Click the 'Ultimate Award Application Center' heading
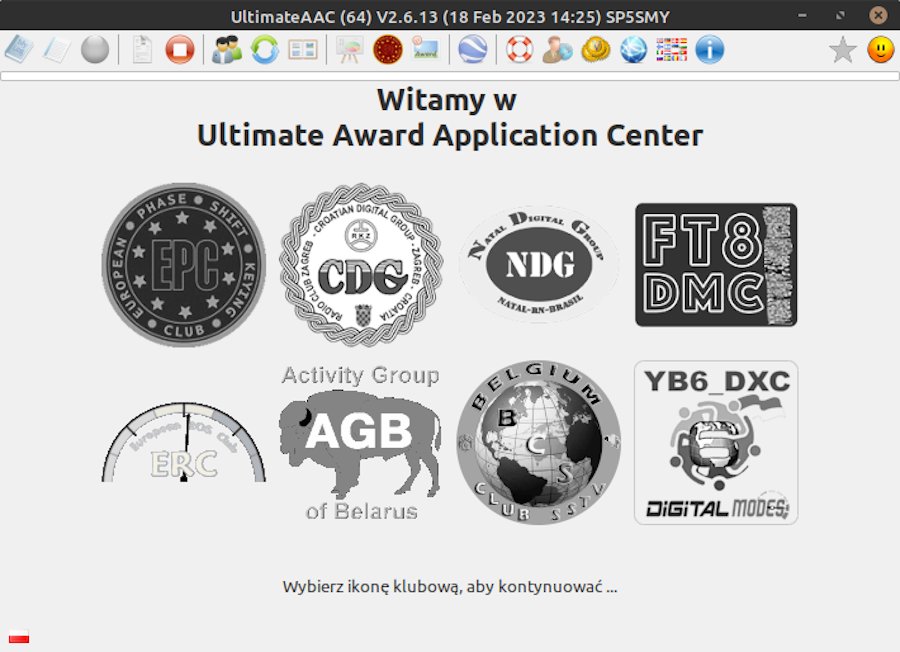Screen dimensions: 900x652 450,135
